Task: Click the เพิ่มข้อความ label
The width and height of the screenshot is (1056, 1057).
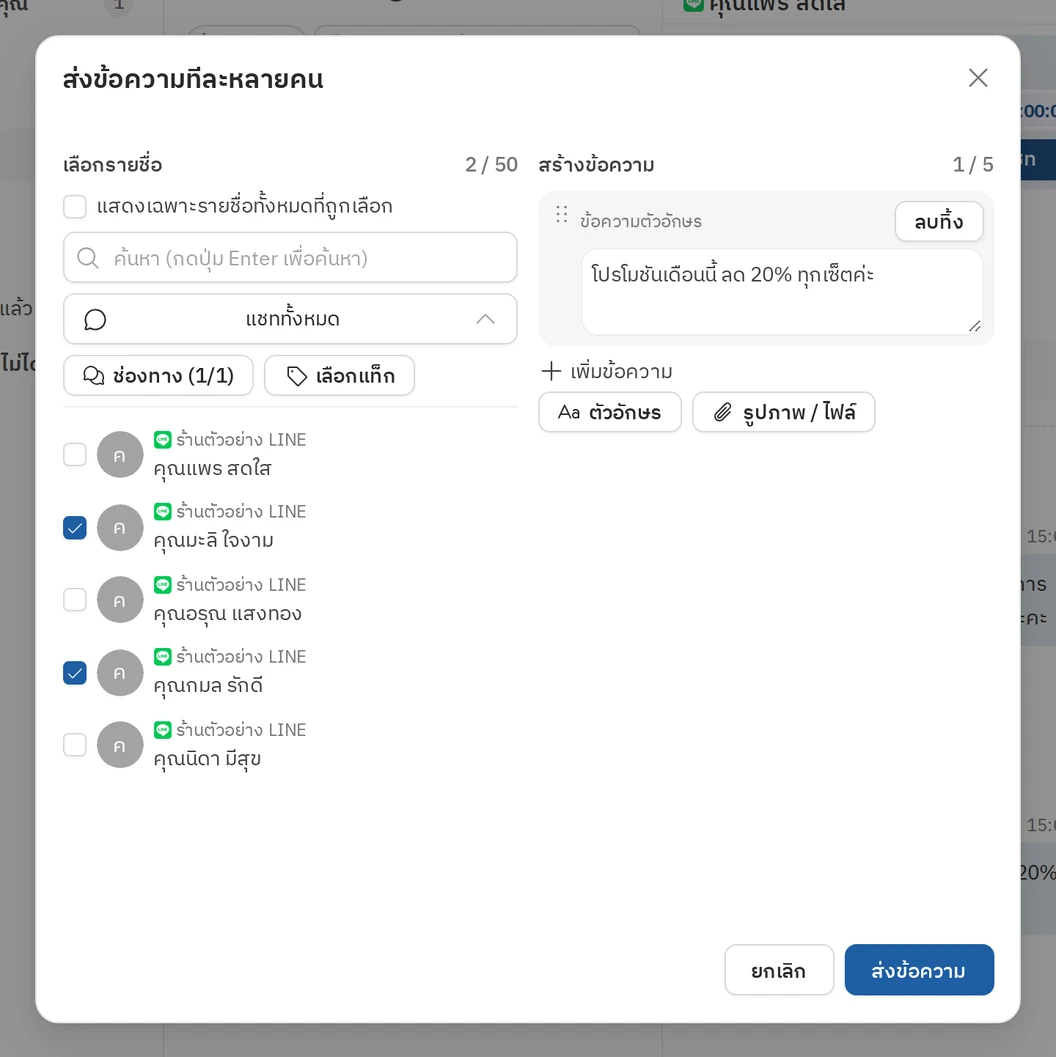Action: click(x=621, y=371)
